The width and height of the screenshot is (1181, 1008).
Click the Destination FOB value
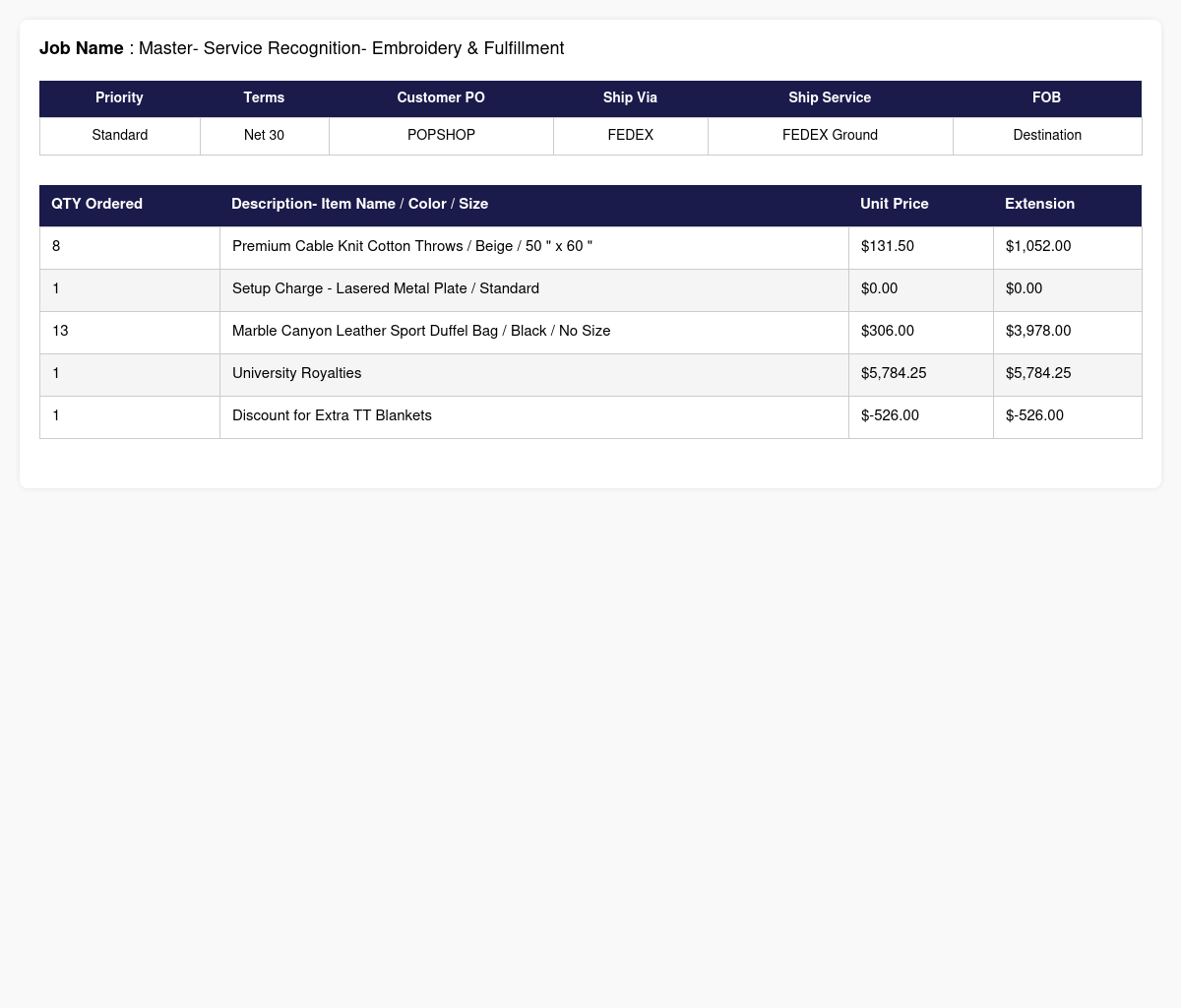point(1047,136)
